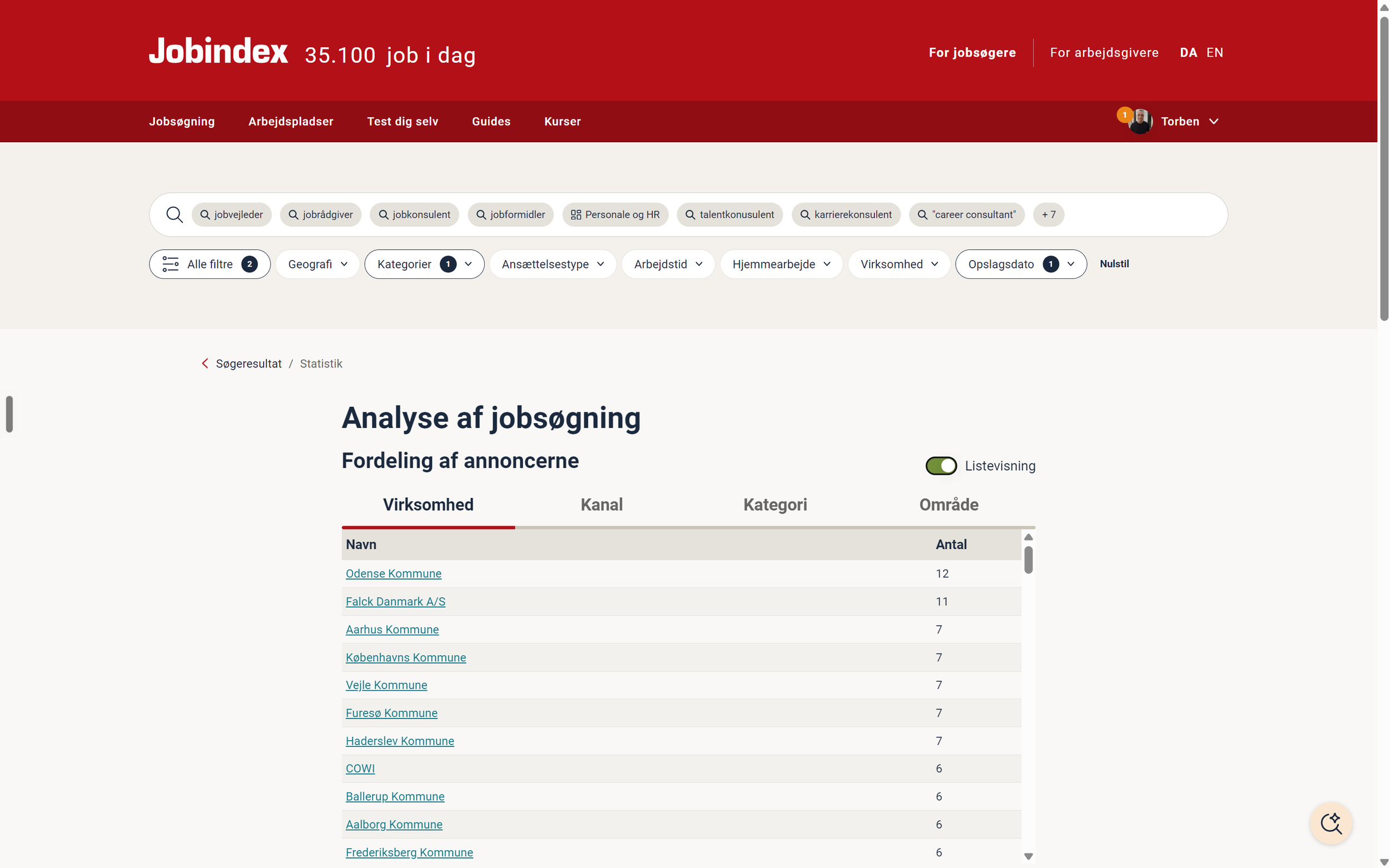Click the Personale og HR category chip
Screen dimensions: 1390x868
pos(615,214)
